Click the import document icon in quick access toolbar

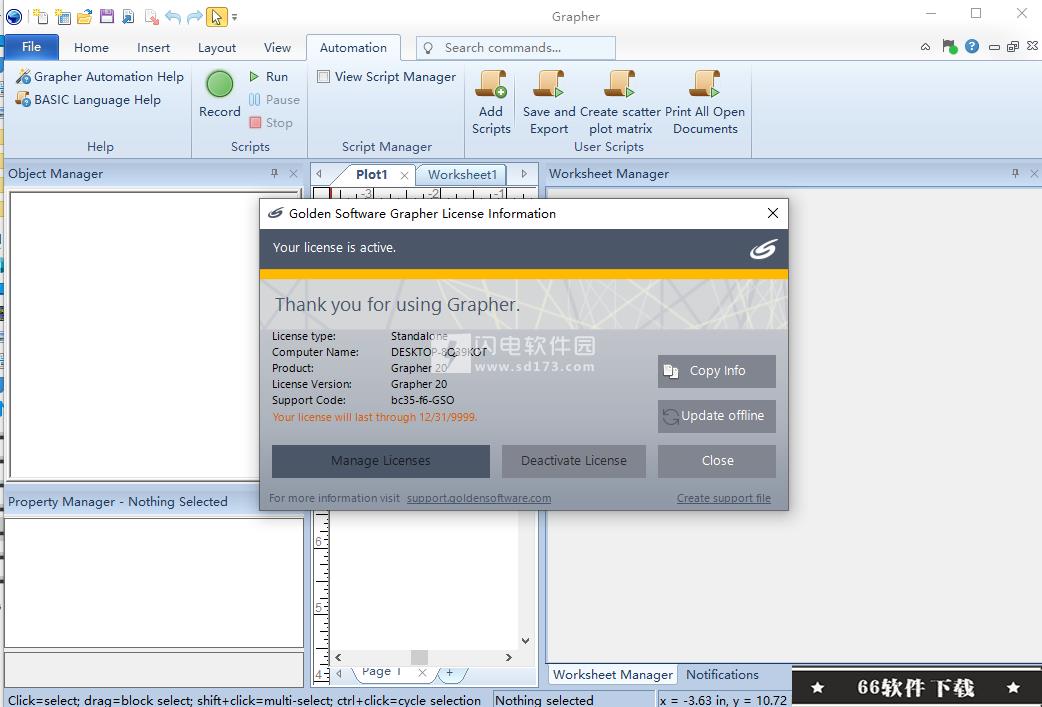[128, 16]
